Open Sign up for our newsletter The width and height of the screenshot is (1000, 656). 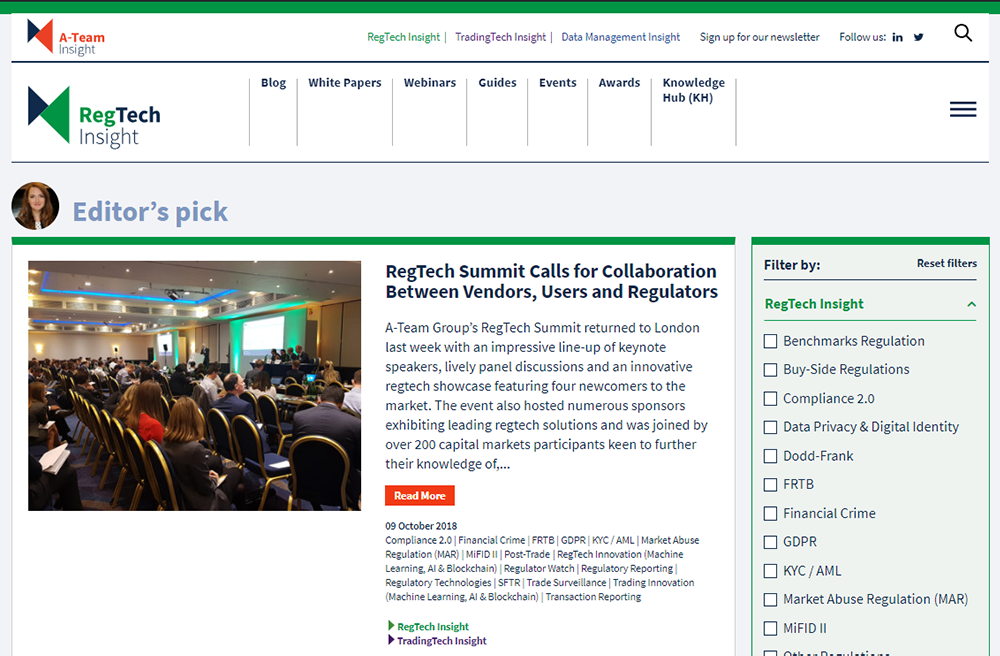(x=759, y=37)
